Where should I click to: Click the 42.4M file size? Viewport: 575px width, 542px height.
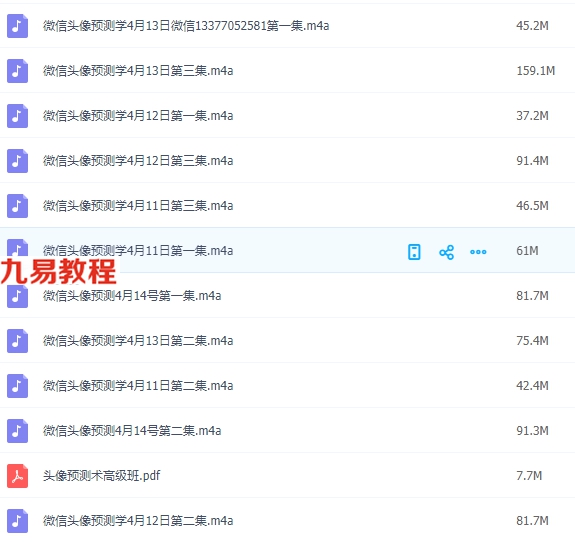(532, 386)
